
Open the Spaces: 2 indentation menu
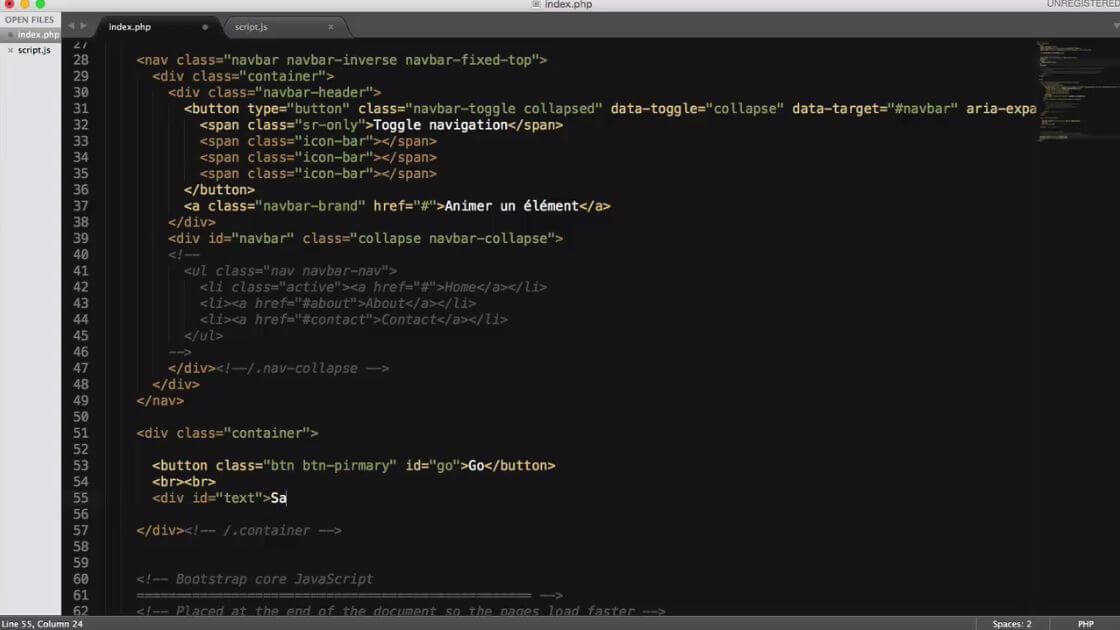pyautogui.click(x=1012, y=623)
